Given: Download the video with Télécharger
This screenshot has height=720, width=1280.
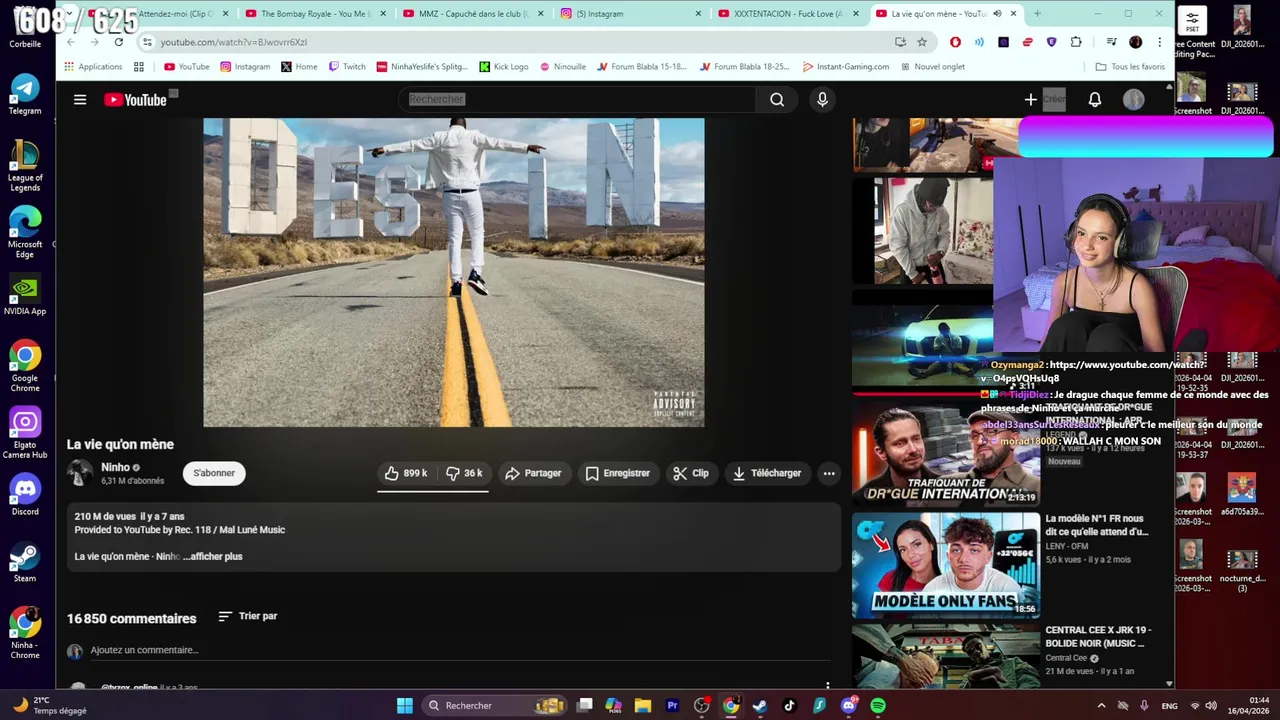Looking at the screenshot, I should (767, 473).
